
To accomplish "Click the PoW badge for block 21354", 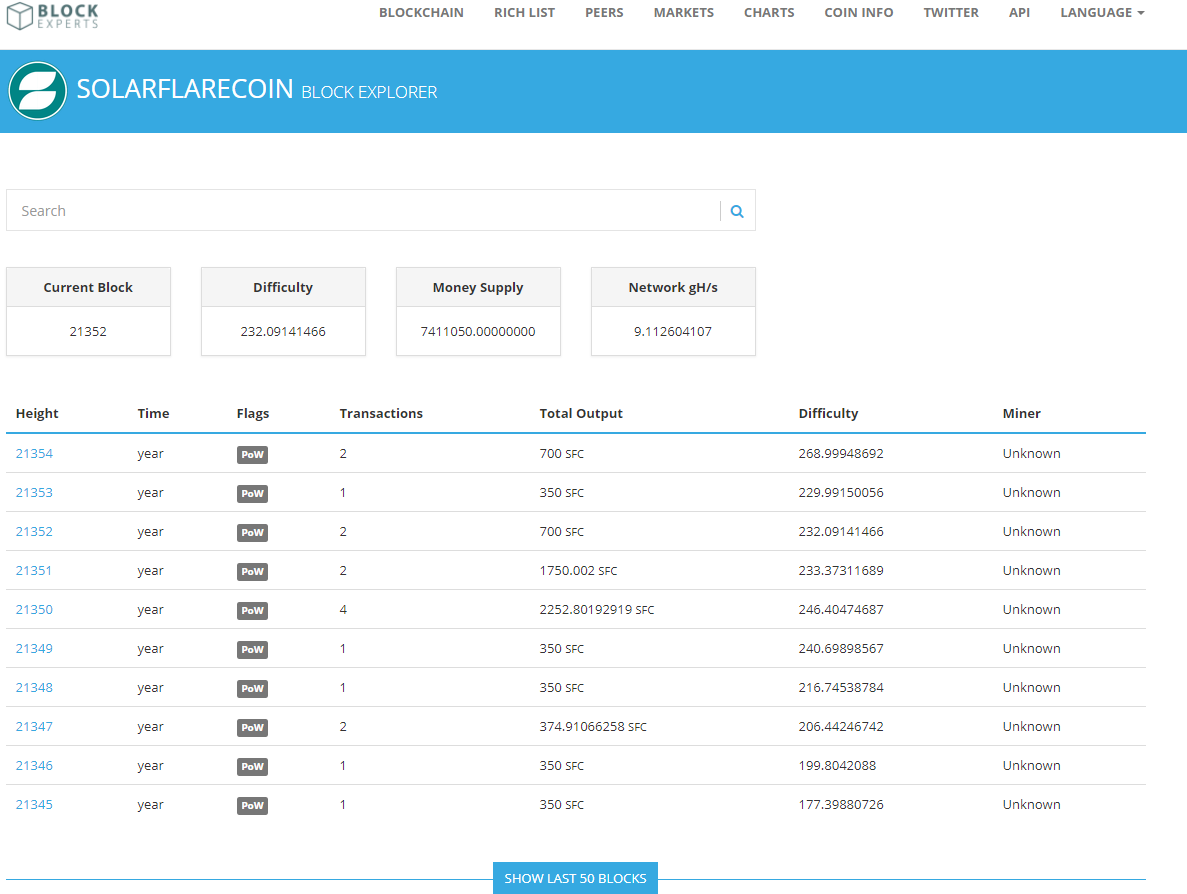I will (252, 454).
